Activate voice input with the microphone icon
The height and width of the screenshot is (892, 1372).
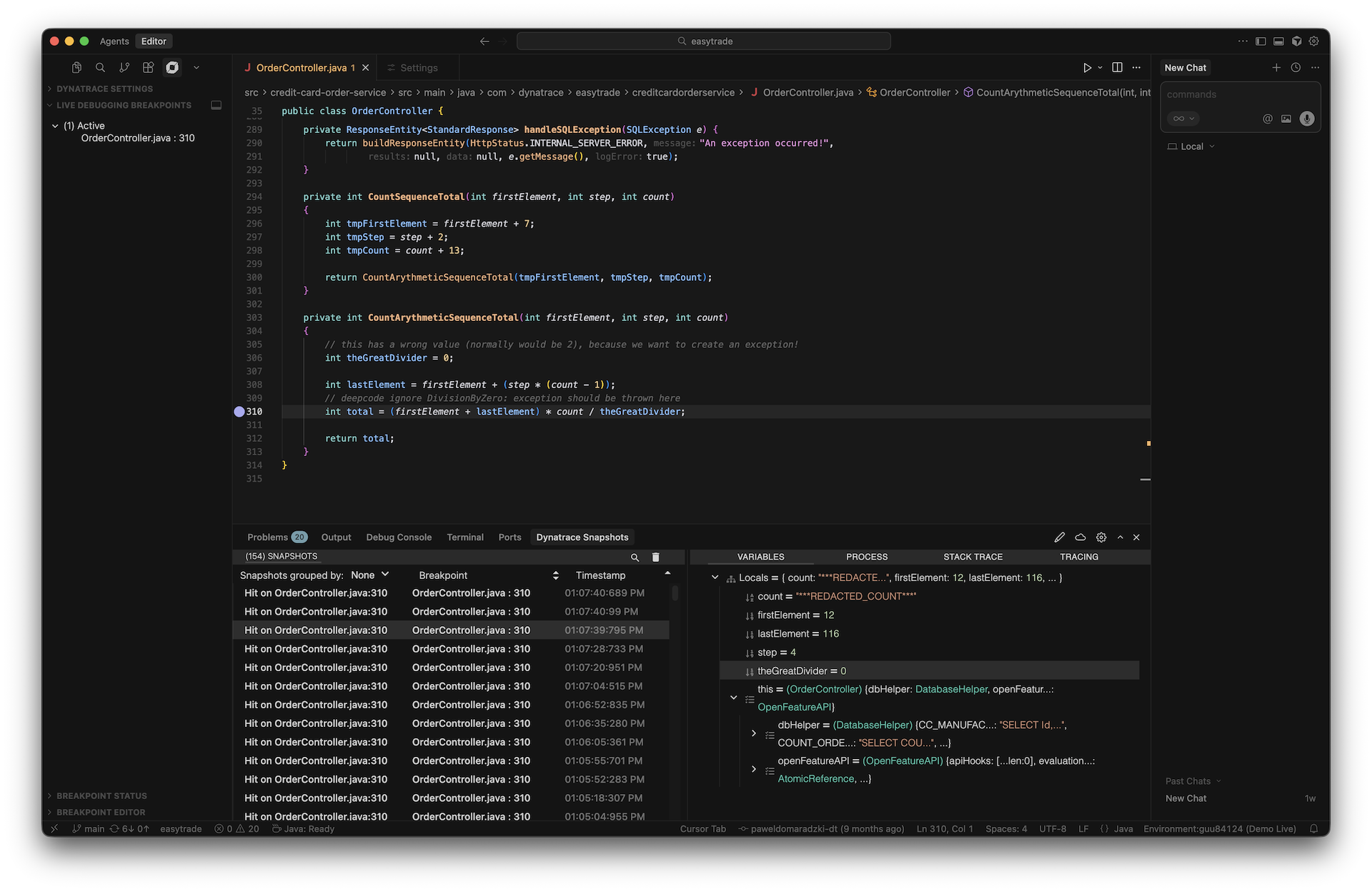pos(1308,119)
